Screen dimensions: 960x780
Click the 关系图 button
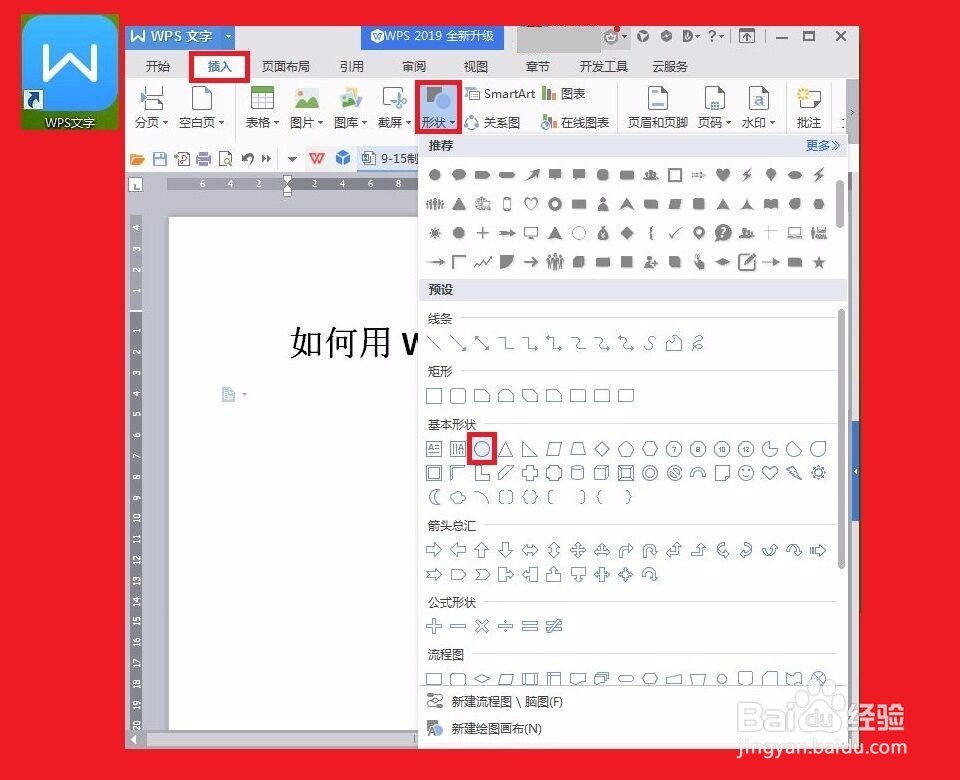click(492, 122)
